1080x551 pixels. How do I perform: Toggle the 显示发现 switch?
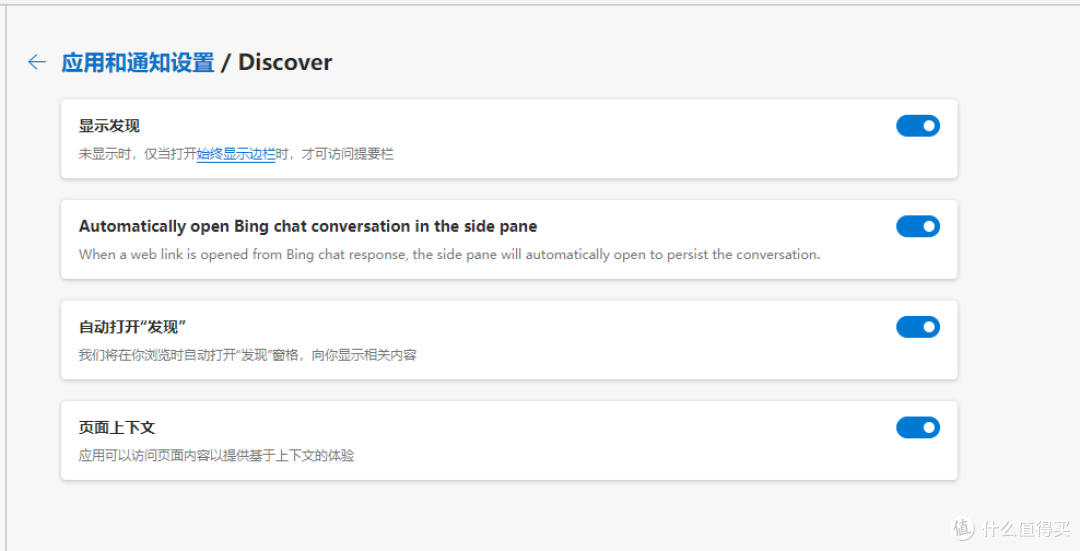tap(917, 126)
